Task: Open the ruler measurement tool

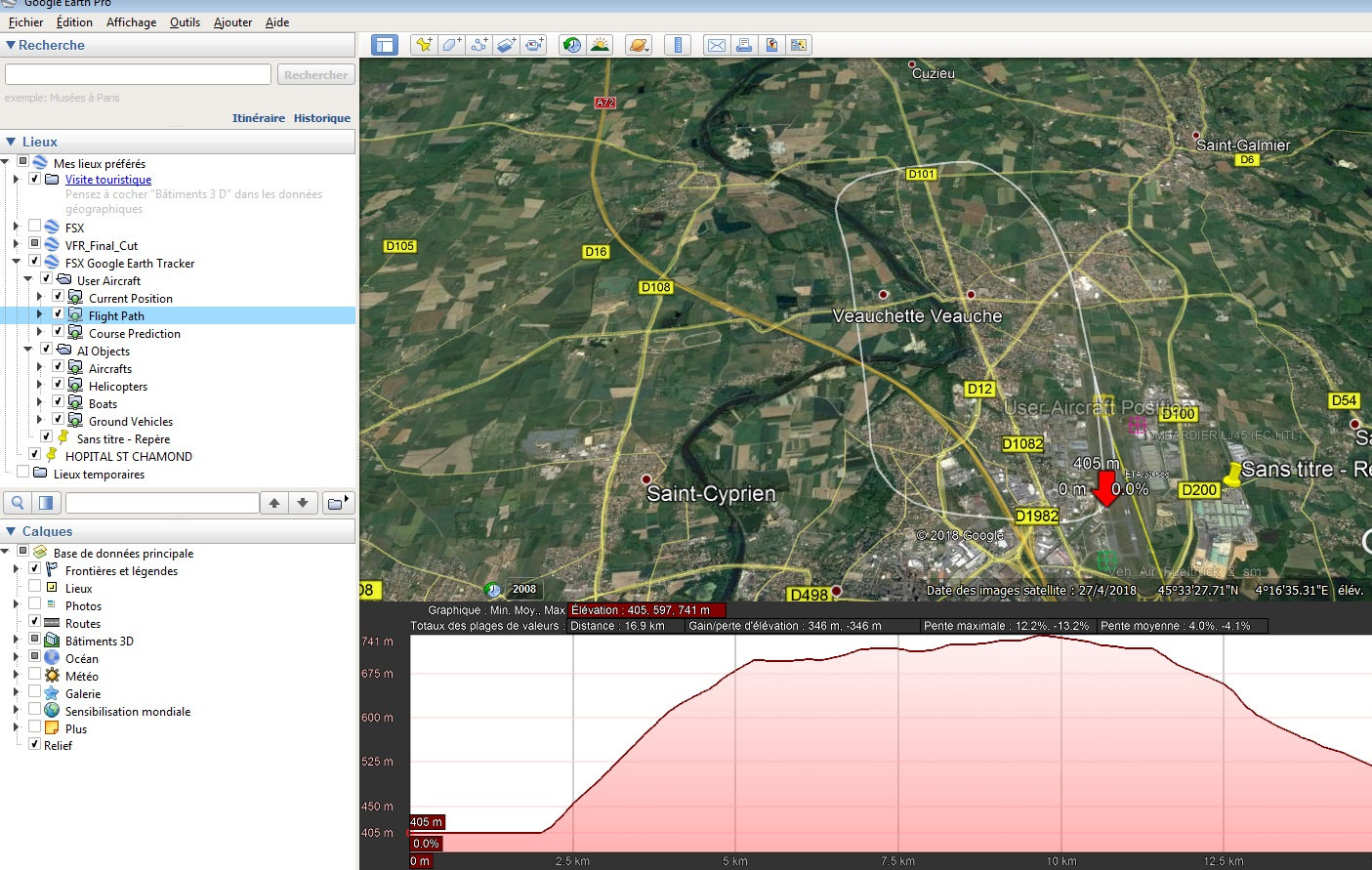Action: click(677, 45)
